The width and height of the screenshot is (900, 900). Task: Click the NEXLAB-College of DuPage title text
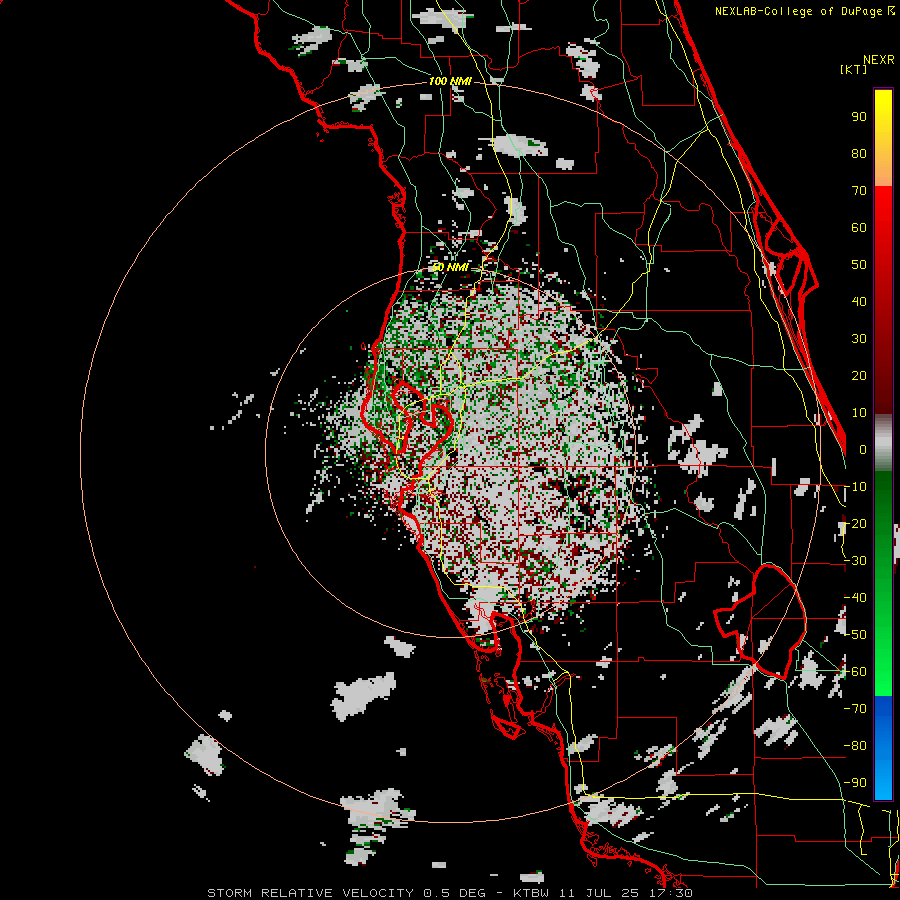click(x=803, y=11)
